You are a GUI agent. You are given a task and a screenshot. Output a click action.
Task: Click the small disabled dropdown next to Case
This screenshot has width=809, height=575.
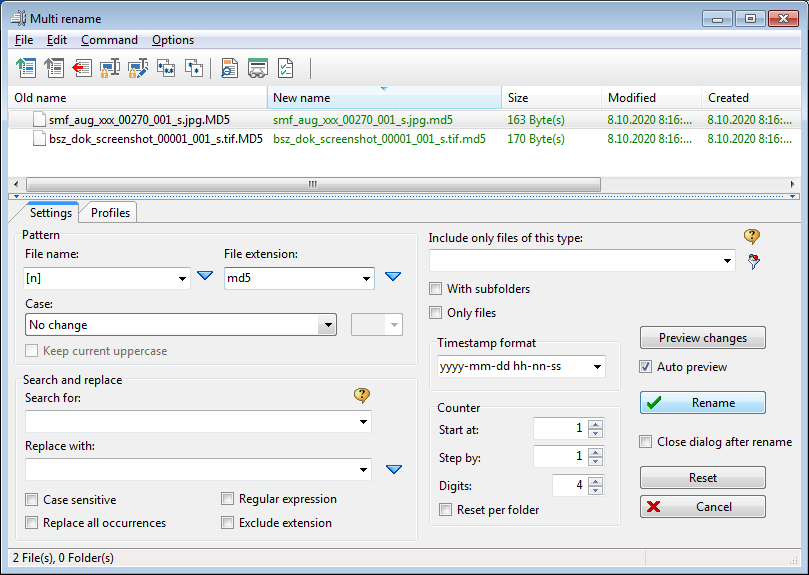tap(377, 325)
